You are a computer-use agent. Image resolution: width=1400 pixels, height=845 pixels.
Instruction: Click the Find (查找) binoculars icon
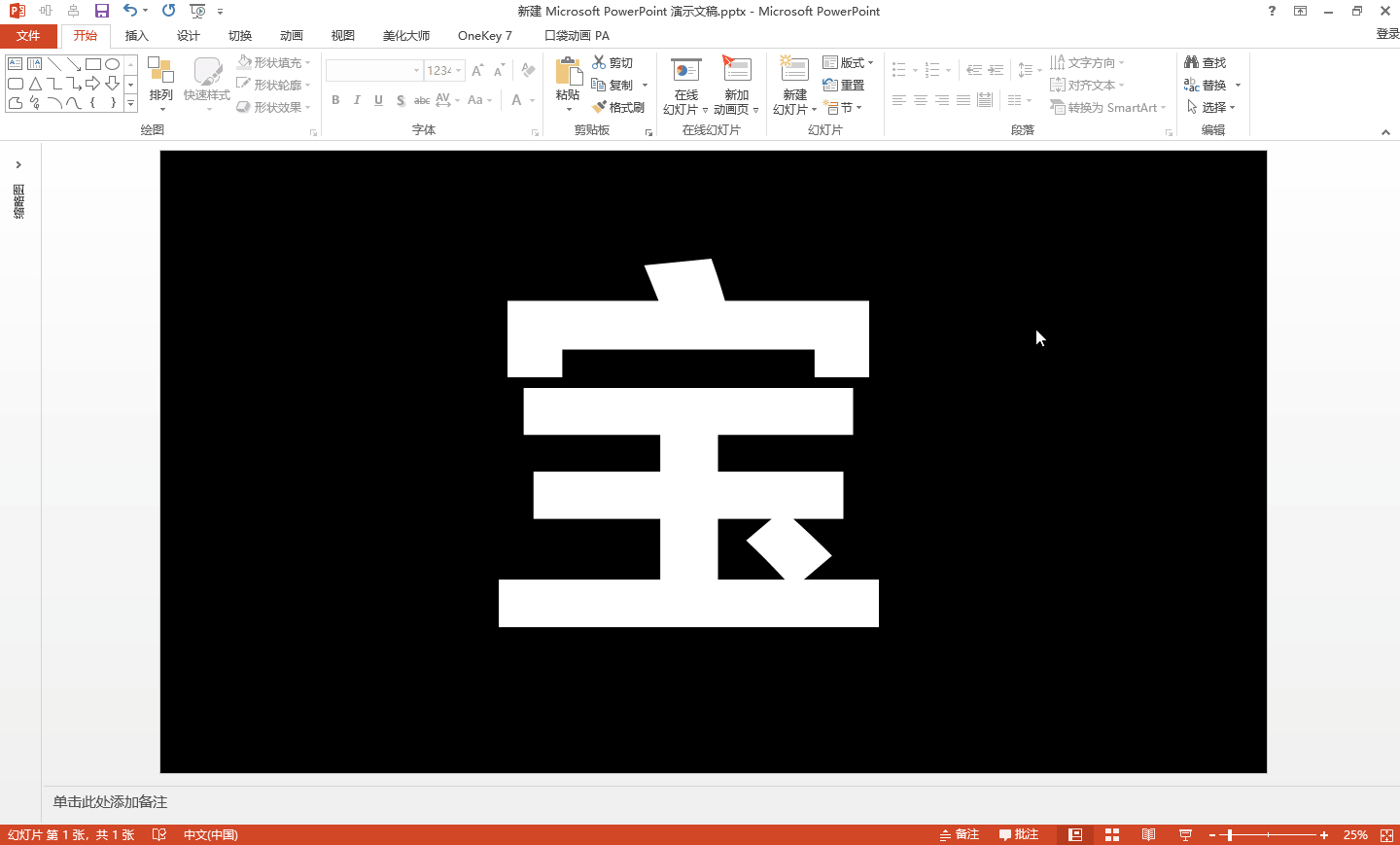click(x=1192, y=62)
